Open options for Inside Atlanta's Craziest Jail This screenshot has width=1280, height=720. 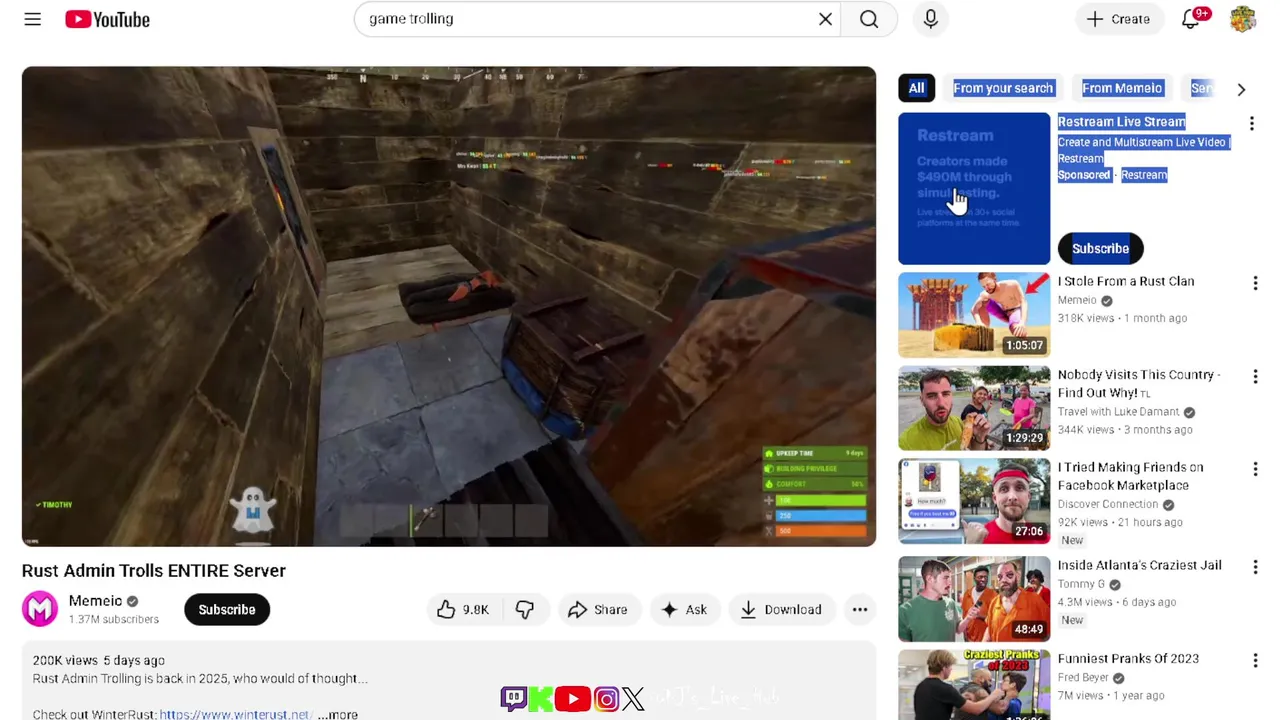pyautogui.click(x=1255, y=567)
